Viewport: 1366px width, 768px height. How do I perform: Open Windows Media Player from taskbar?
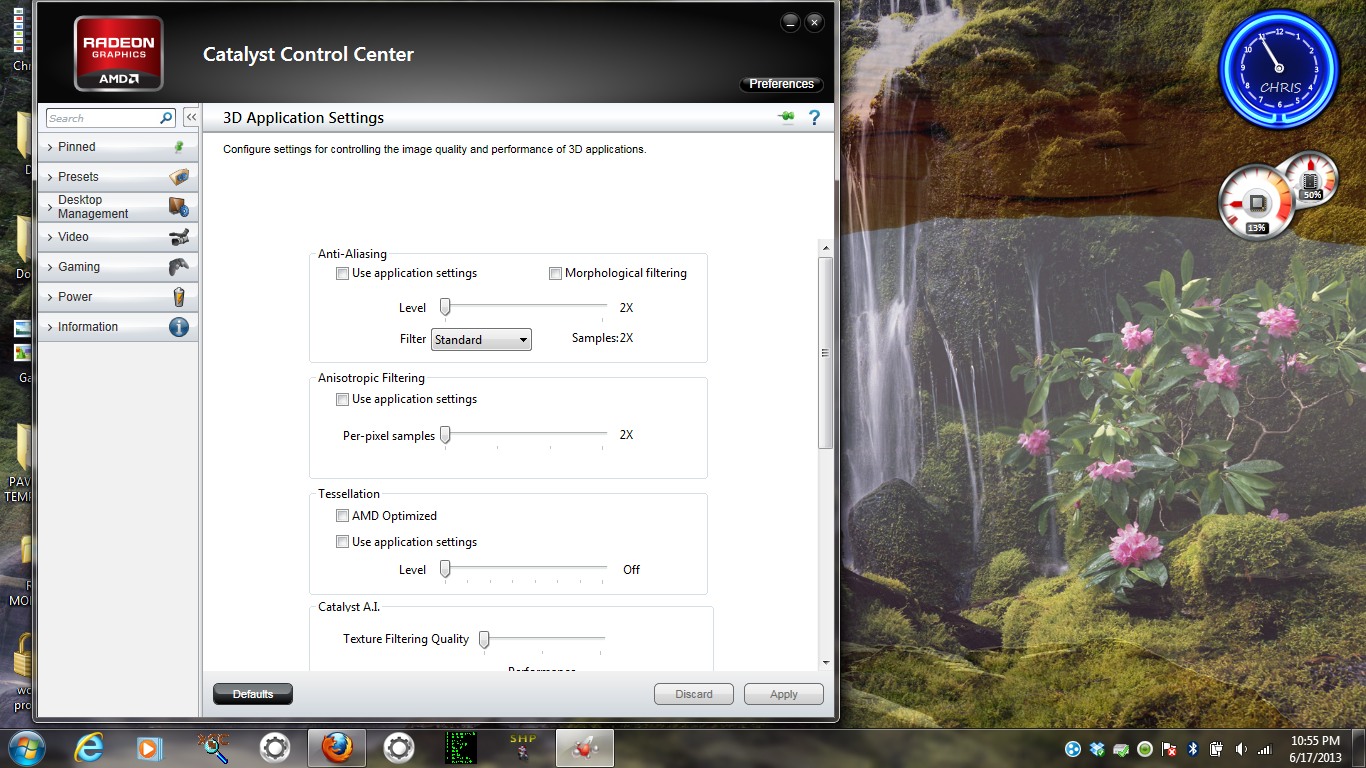[149, 748]
